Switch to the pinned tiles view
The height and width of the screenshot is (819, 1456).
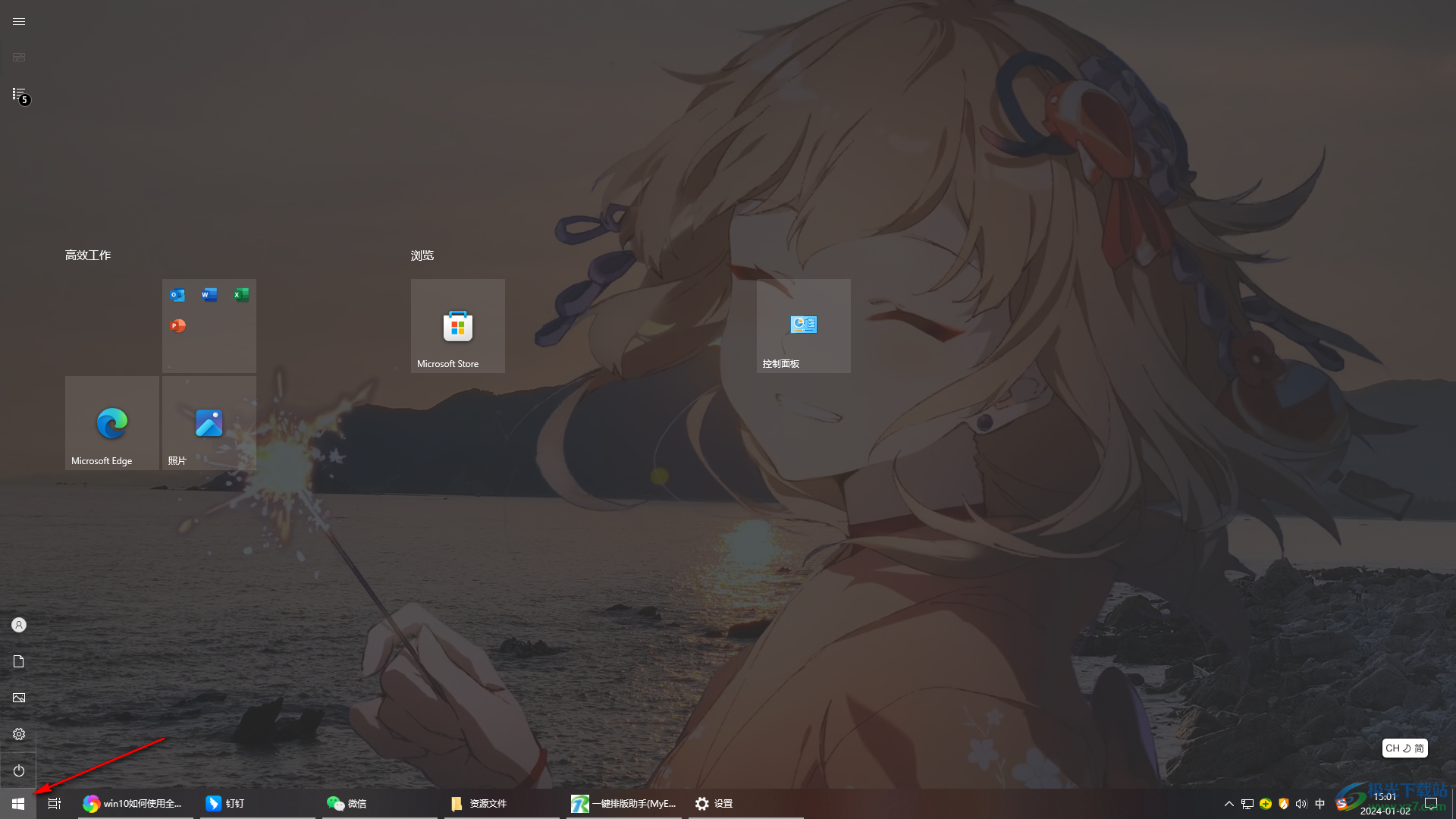19,57
